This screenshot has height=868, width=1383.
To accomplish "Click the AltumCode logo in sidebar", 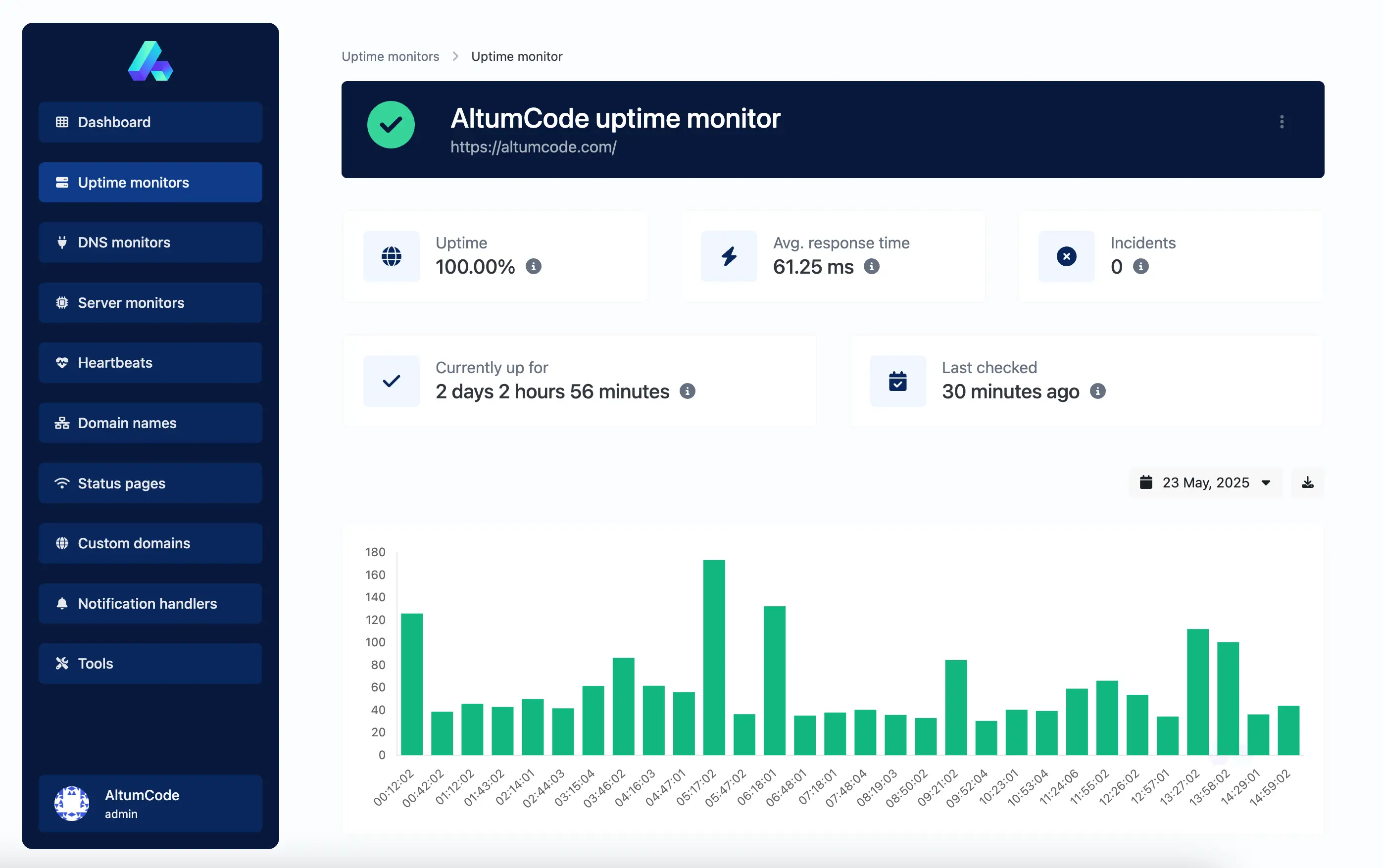I will pyautogui.click(x=150, y=61).
